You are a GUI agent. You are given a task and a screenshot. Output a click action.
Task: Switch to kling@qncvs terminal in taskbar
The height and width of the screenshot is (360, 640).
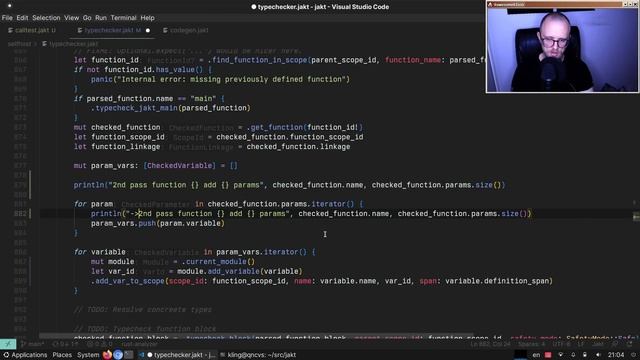pyautogui.click(x=258, y=355)
